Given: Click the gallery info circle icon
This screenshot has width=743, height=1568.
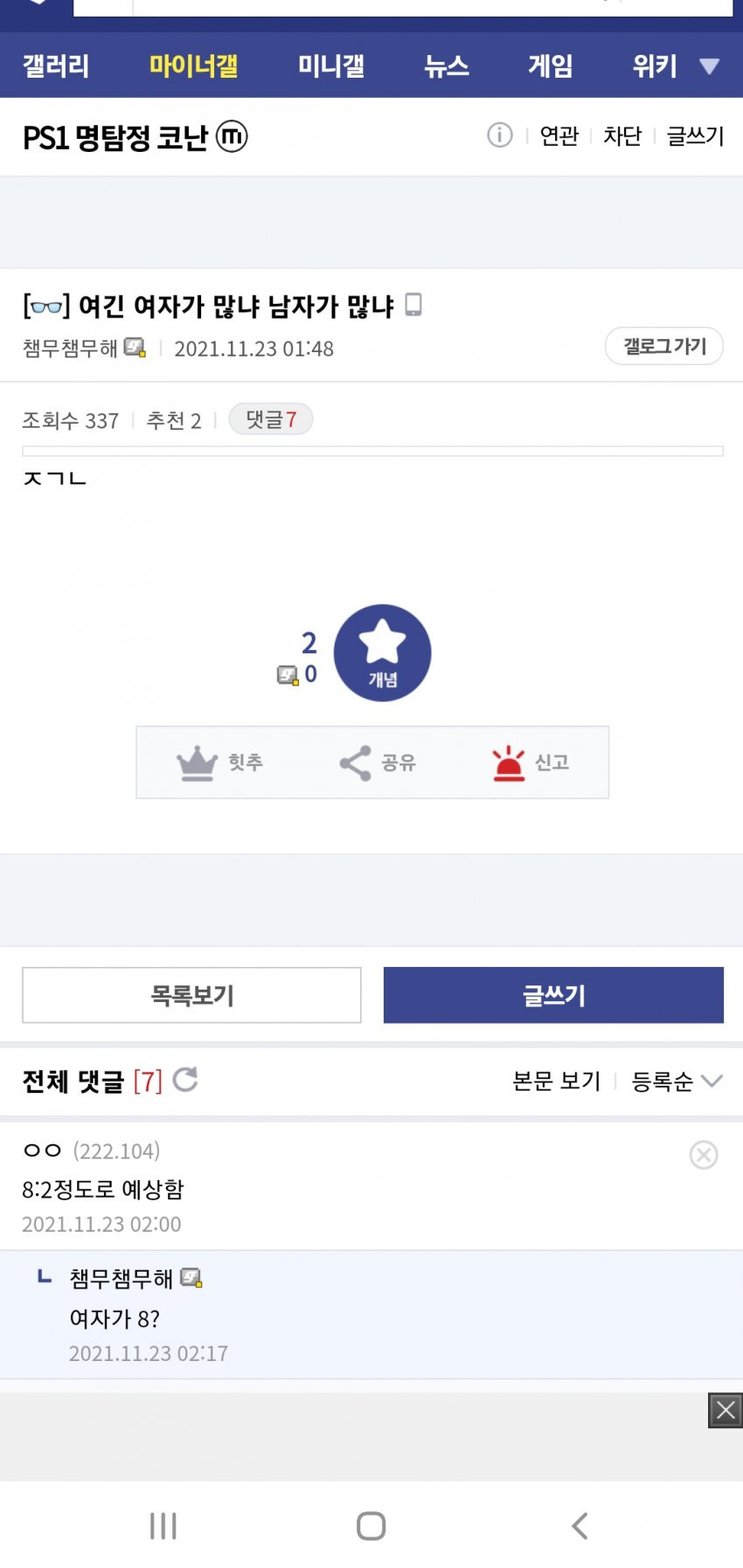Looking at the screenshot, I should click(x=500, y=135).
